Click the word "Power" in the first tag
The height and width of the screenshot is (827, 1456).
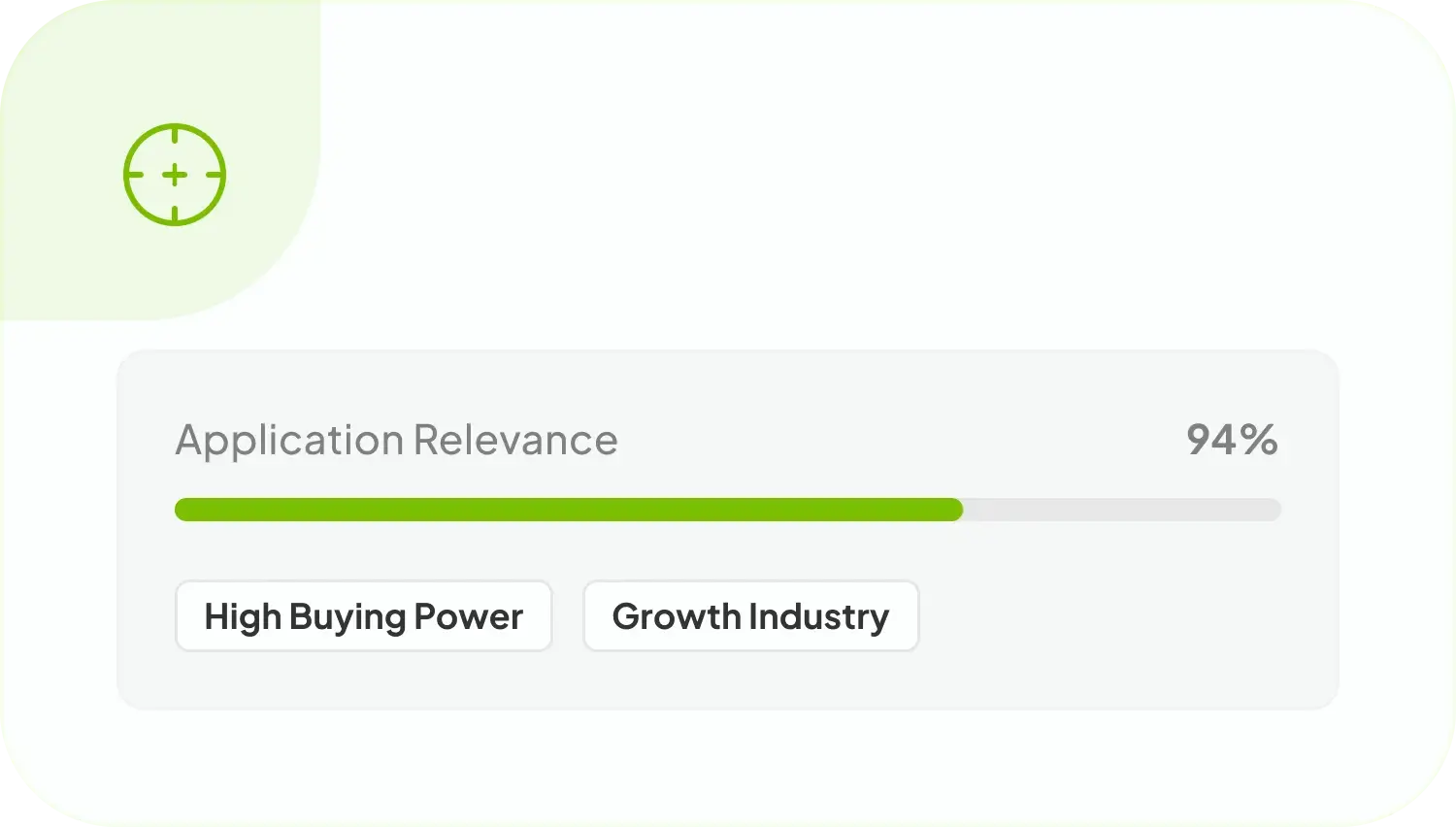point(469,616)
